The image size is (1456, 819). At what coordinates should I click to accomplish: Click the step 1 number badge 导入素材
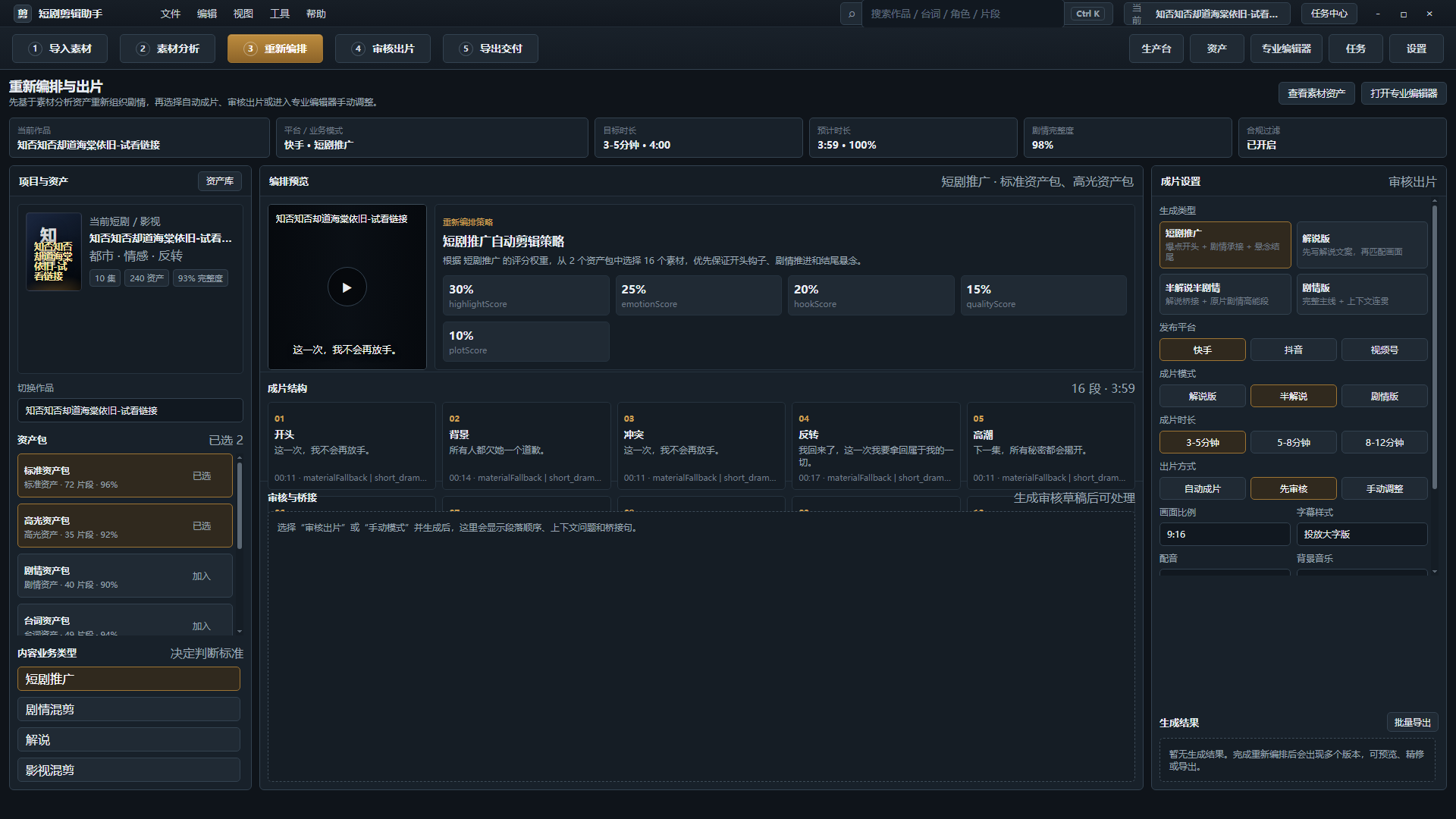(x=35, y=49)
